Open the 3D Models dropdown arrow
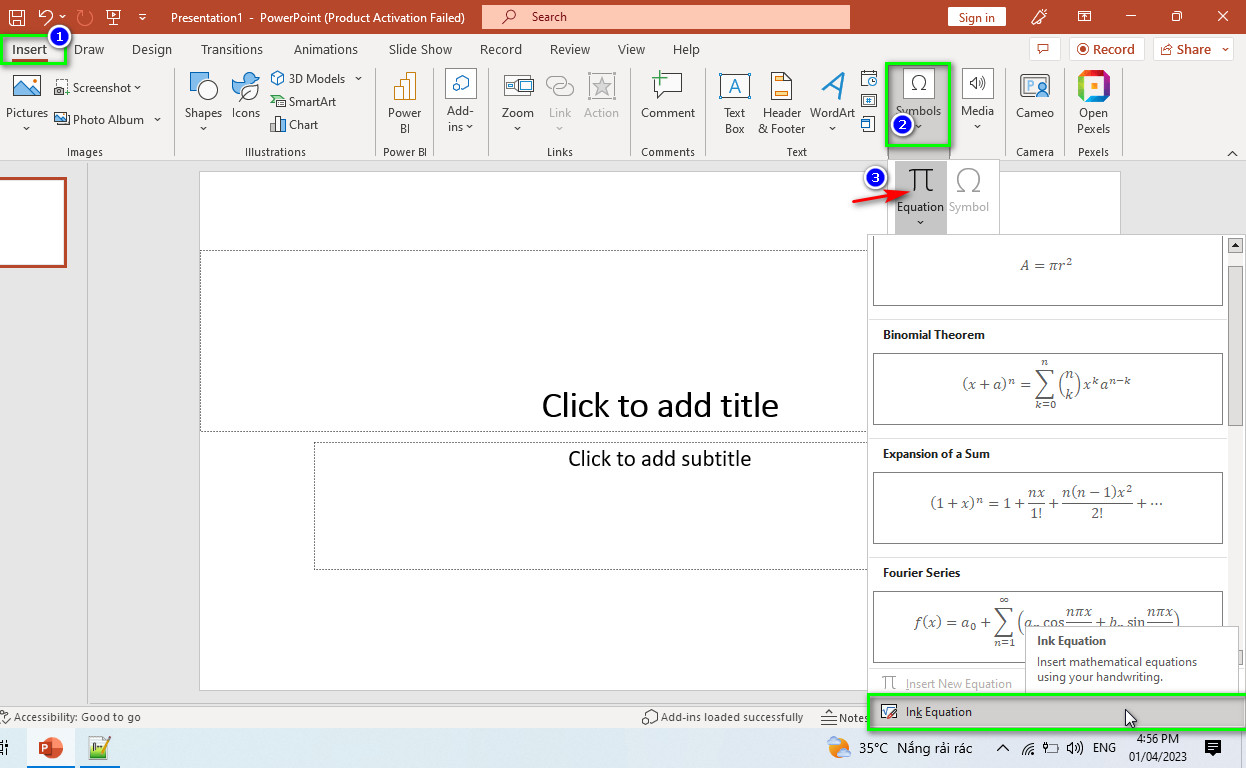Viewport: 1246px width, 768px height. (358, 78)
